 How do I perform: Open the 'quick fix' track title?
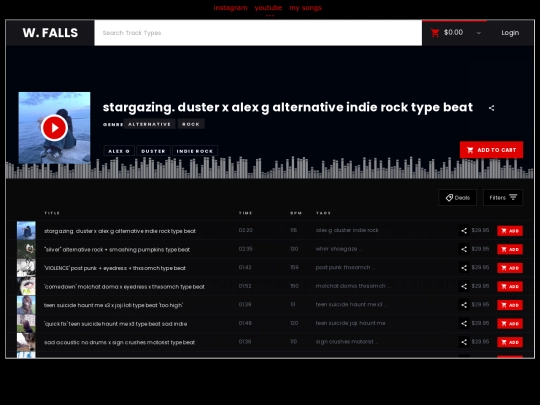(116, 324)
